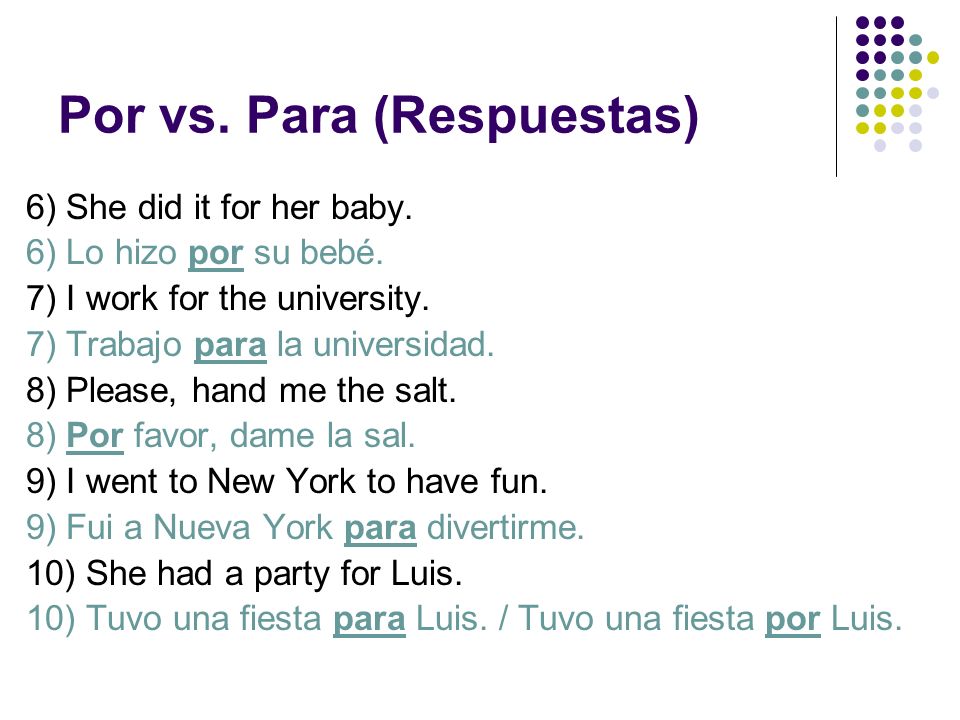The height and width of the screenshot is (720, 960).
Task: Click underlined 'para' before divertirme
Action: [380, 528]
